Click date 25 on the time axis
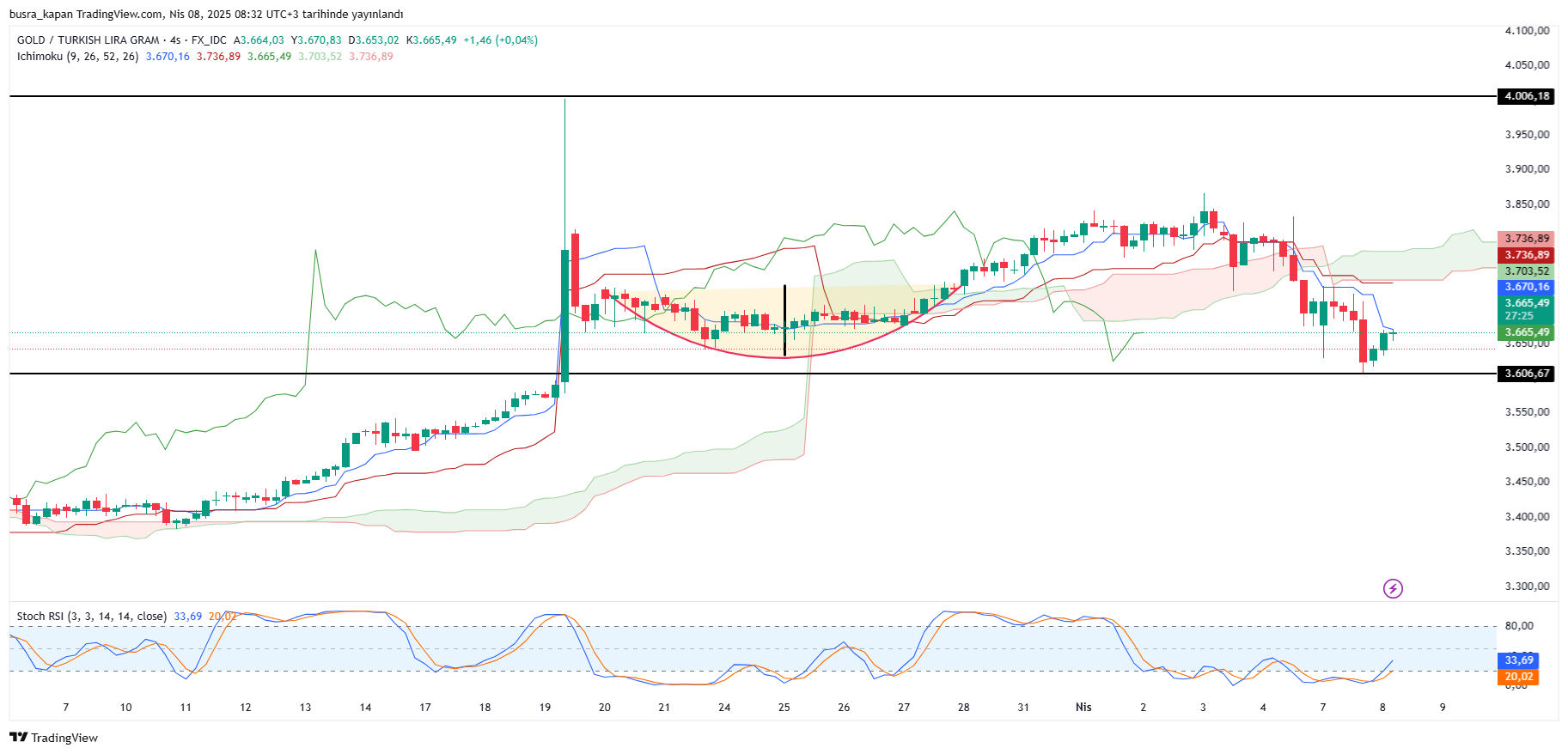The image size is (1568, 754). (x=784, y=708)
